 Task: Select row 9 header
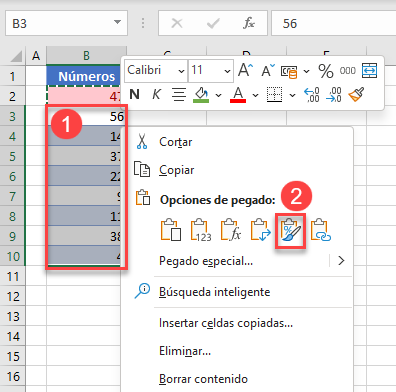coord(12,236)
